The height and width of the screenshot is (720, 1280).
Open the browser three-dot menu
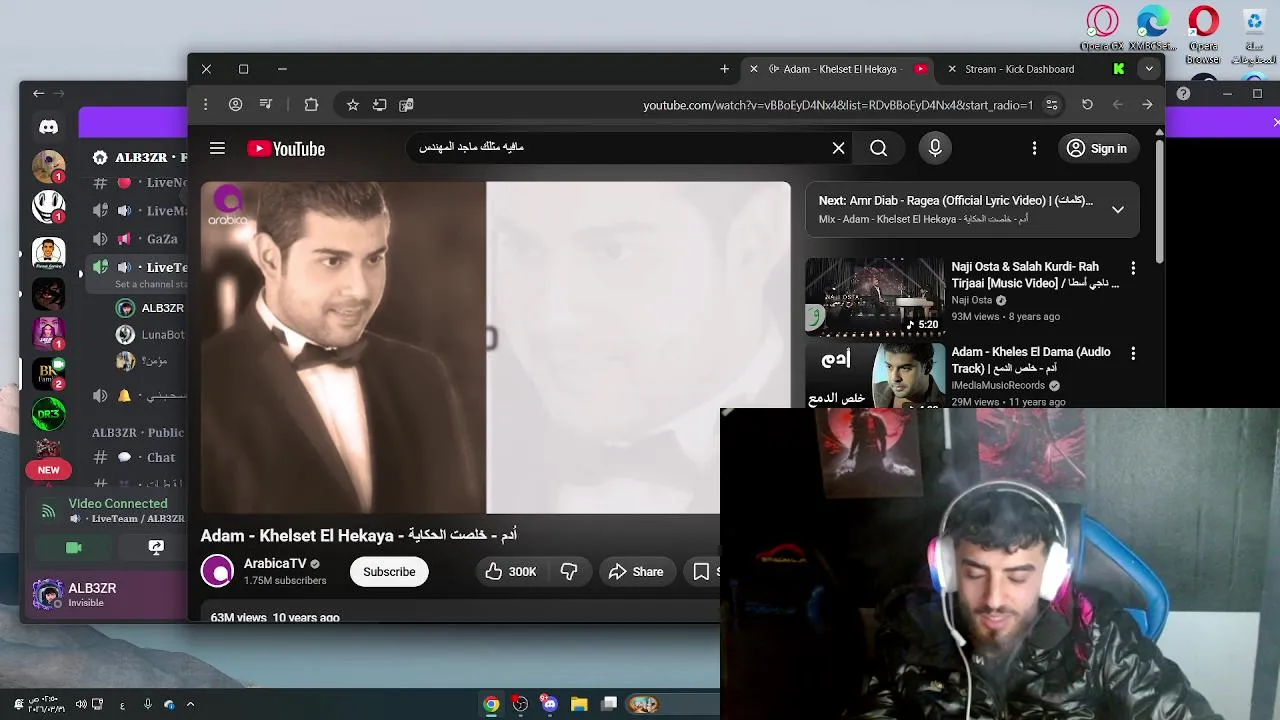click(x=205, y=105)
